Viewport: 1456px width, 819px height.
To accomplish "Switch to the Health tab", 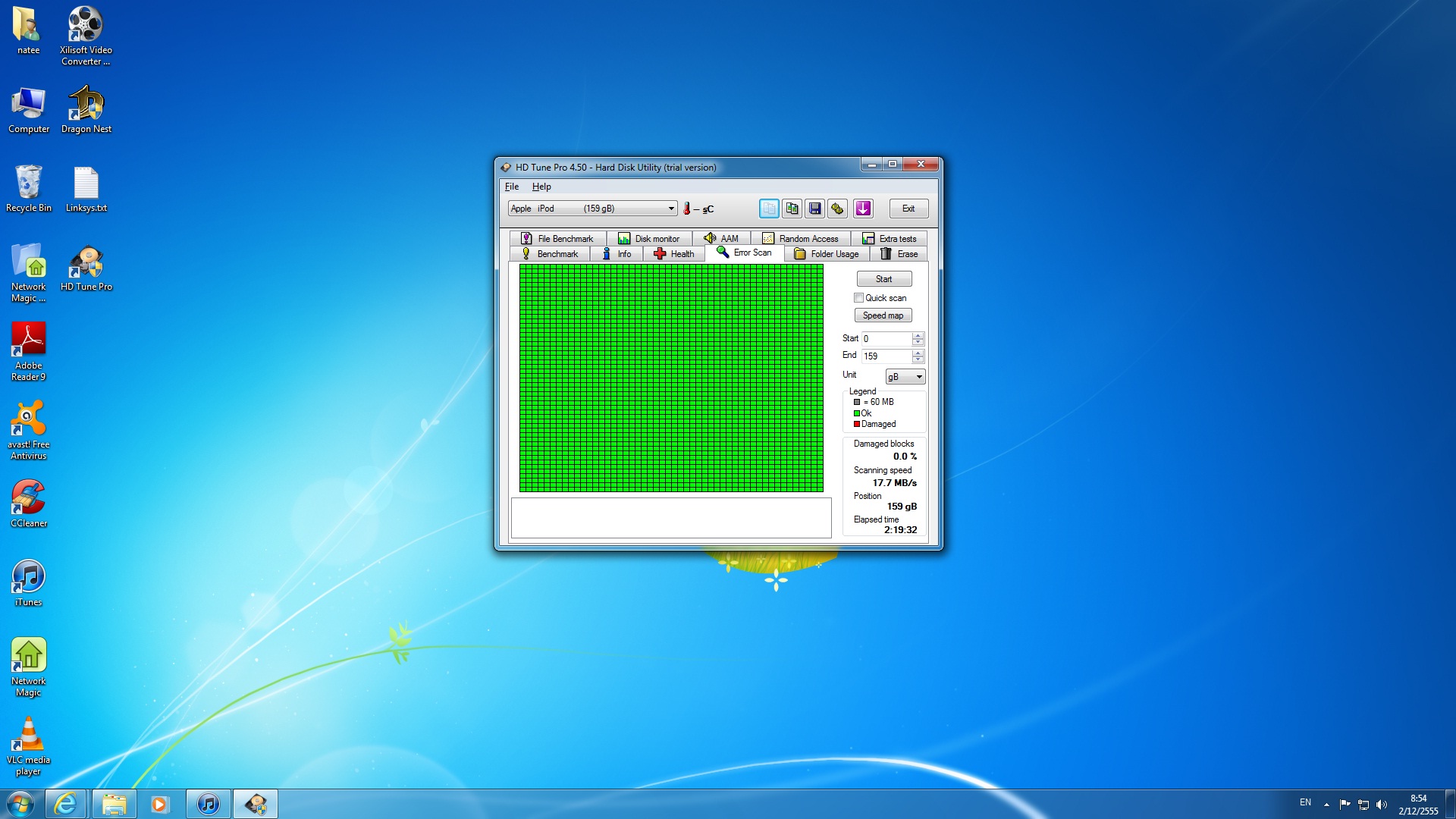I will pos(673,254).
